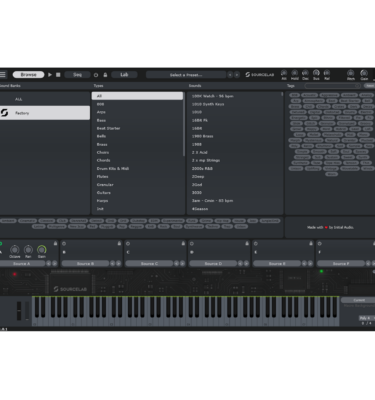
Task: Toggle the lock icon on Source A
Action: 55,243
